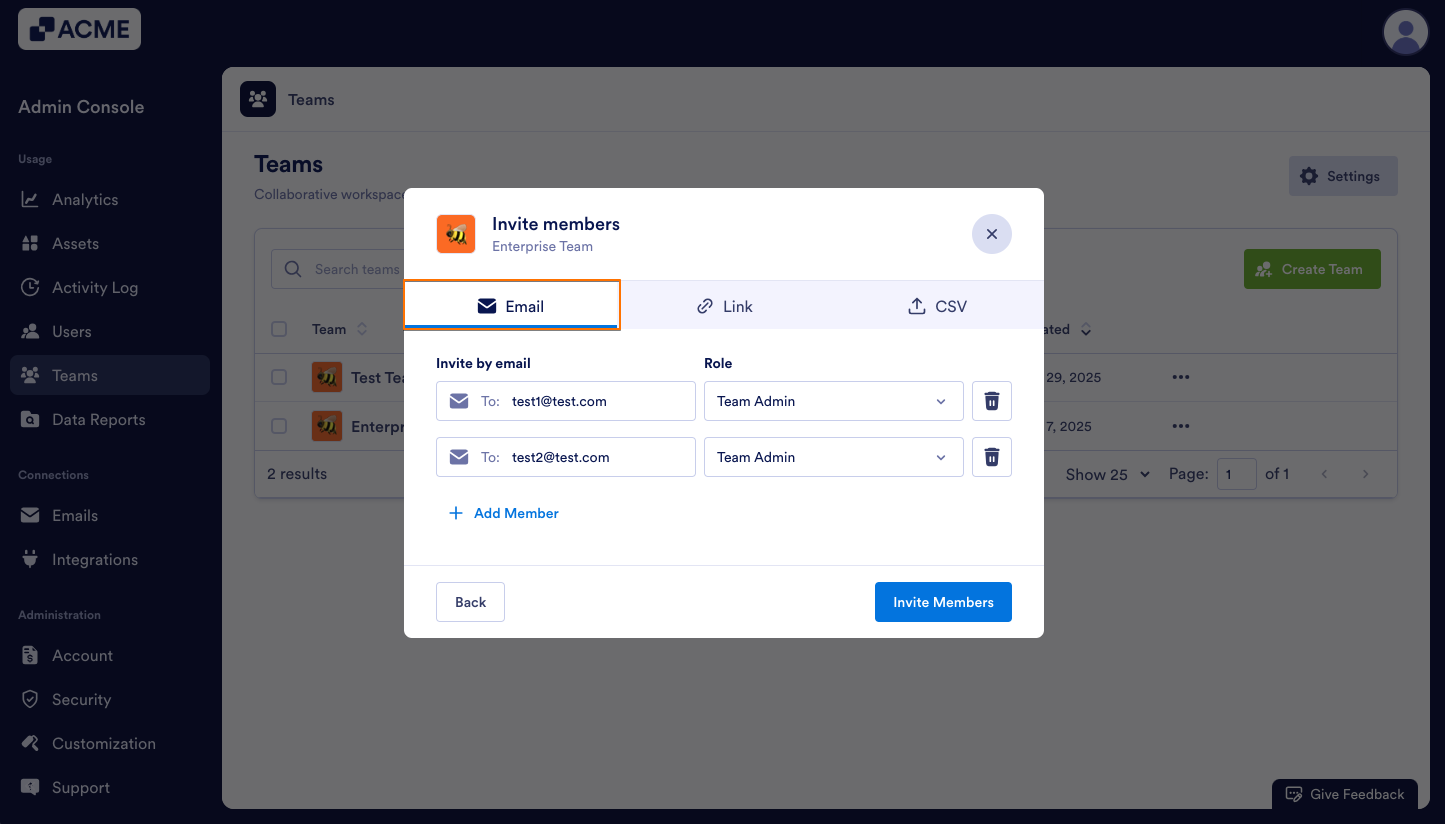Open the Activity Log
This screenshot has width=1445, height=824.
click(92, 287)
